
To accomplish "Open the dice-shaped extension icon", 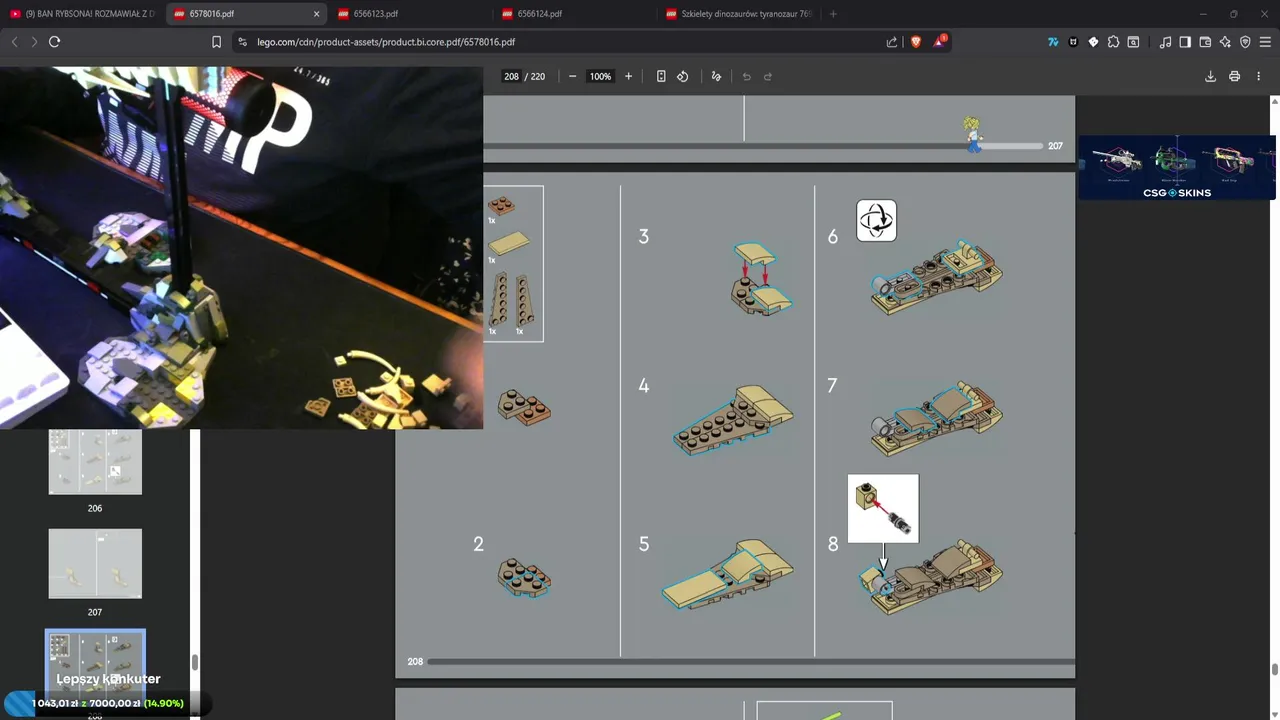I will [x=1093, y=42].
